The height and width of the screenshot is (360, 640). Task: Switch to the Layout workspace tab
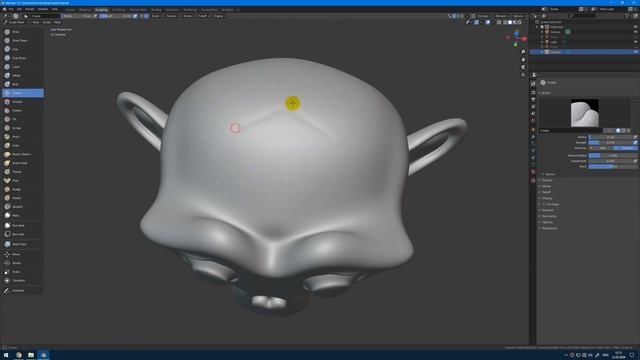tap(70, 9)
